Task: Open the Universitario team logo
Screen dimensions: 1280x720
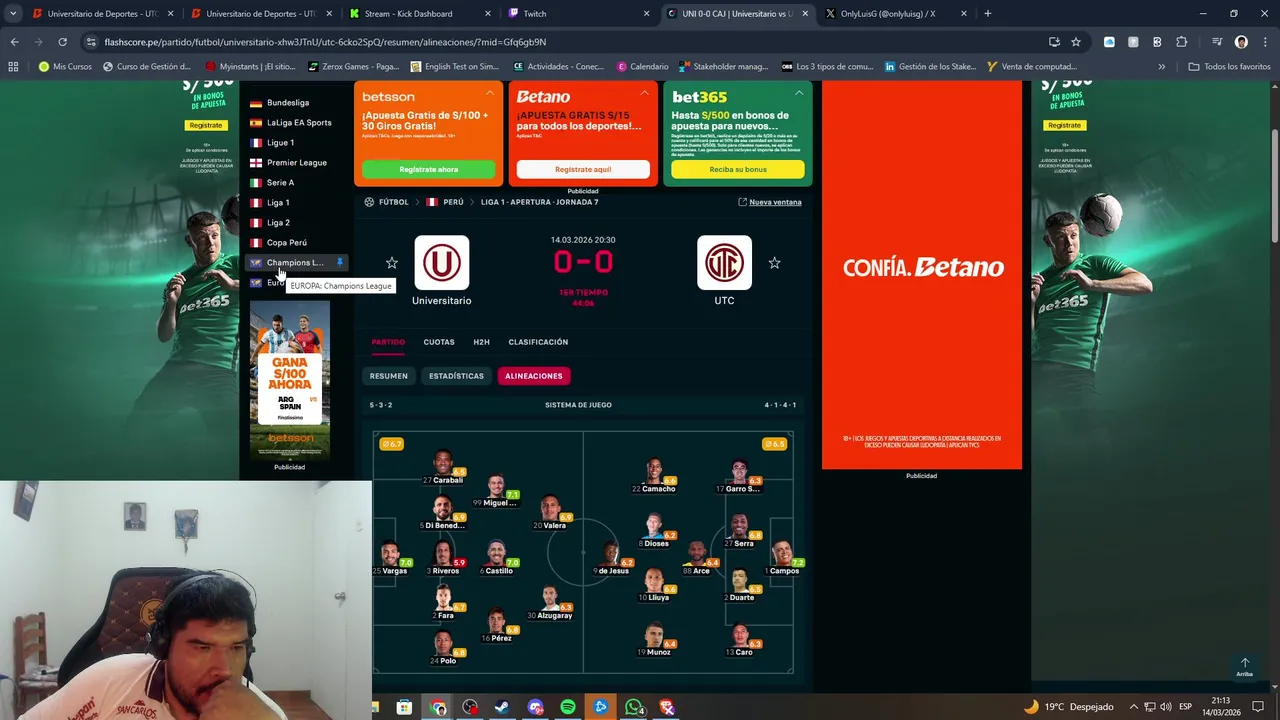Action: pos(441,263)
